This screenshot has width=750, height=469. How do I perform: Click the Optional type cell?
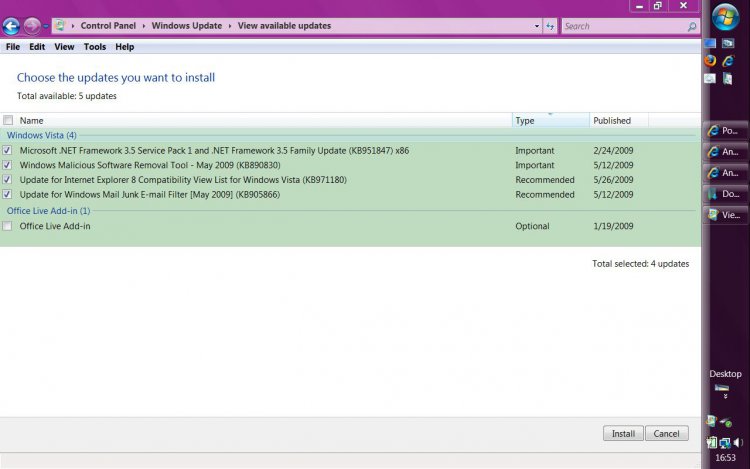coord(532,226)
